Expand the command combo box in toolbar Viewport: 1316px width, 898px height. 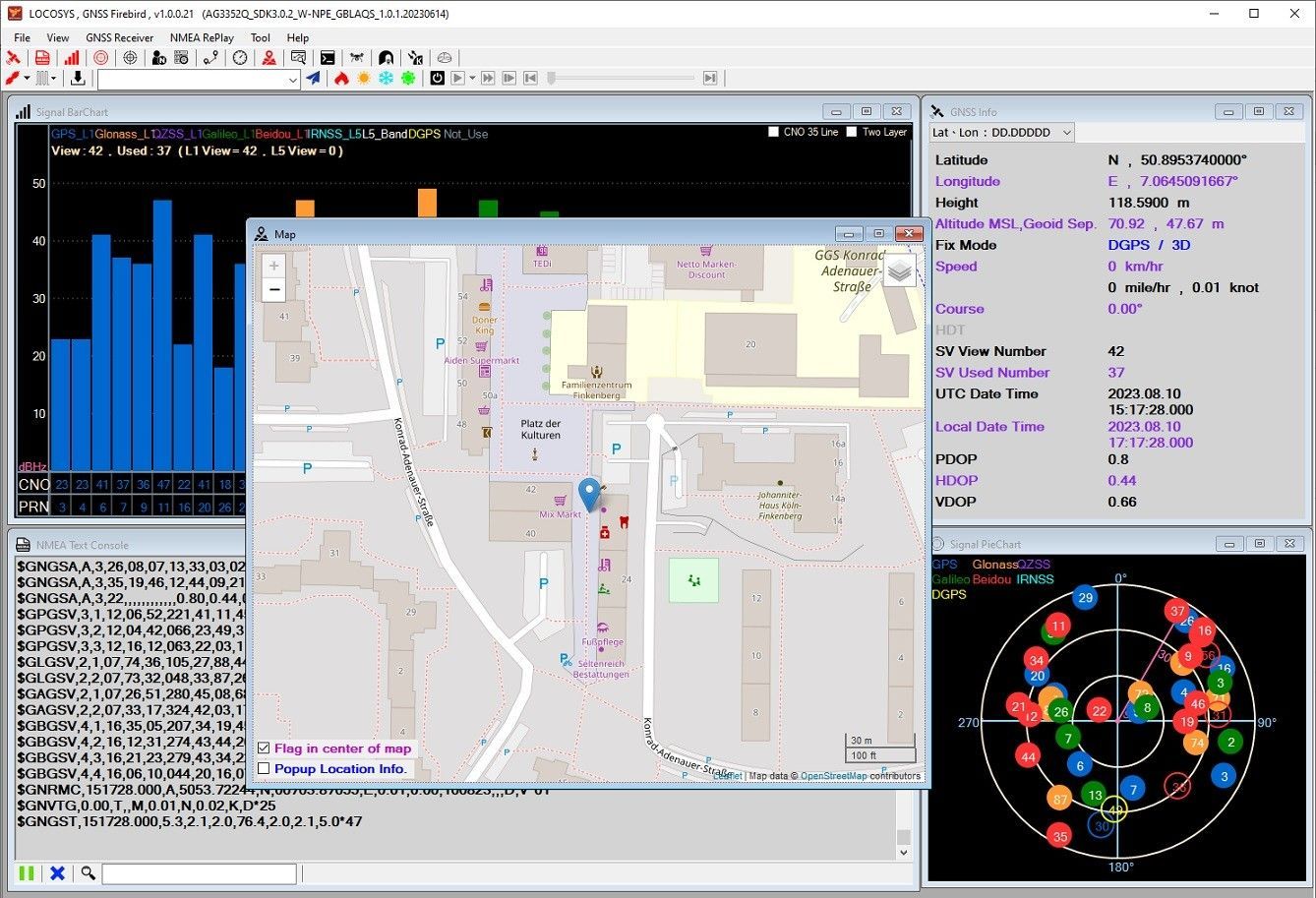292,80
